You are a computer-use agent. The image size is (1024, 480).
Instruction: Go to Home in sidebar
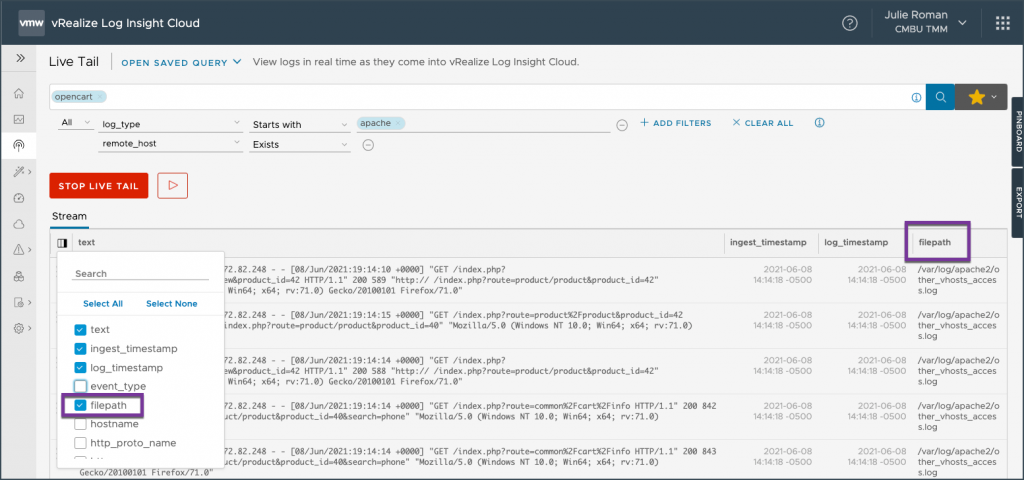coord(19,93)
